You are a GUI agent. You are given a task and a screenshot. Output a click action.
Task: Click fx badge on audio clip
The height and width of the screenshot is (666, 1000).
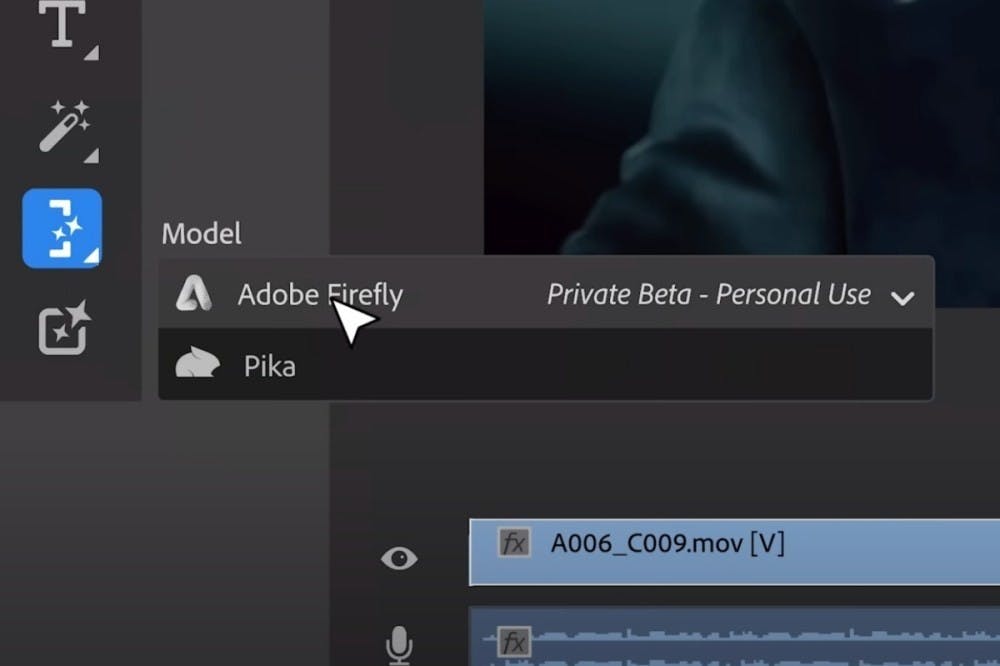click(x=514, y=642)
